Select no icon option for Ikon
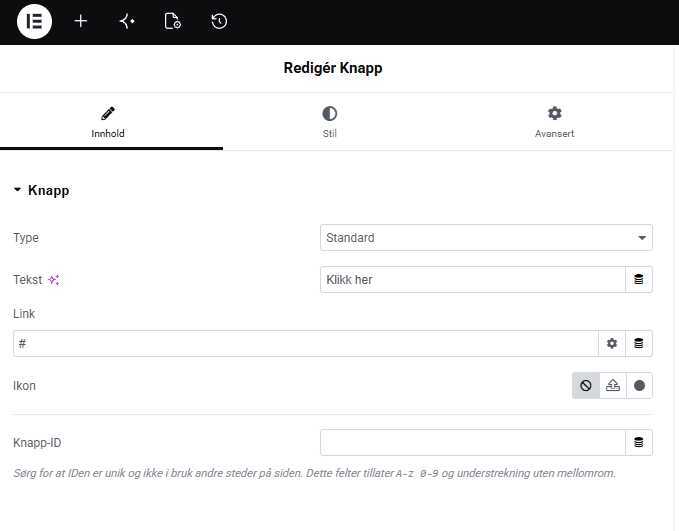 586,385
